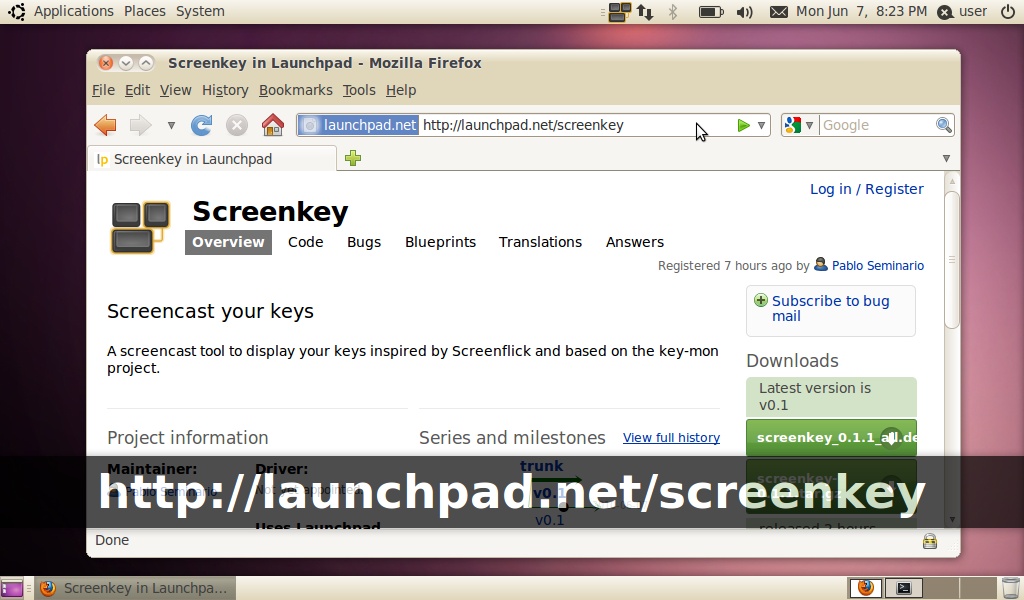The width and height of the screenshot is (1024, 600).
Task: Switch to the Translations tab
Action: coord(540,242)
